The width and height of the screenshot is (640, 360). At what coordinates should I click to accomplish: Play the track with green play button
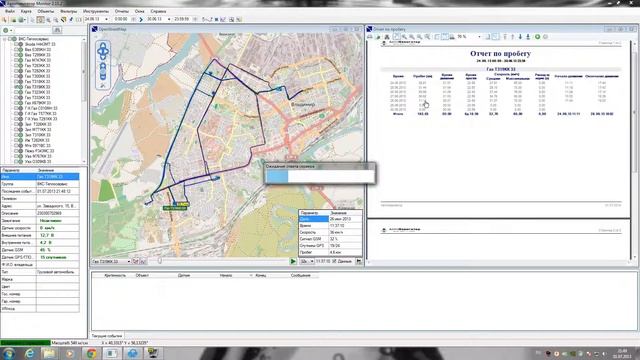click(x=293, y=261)
